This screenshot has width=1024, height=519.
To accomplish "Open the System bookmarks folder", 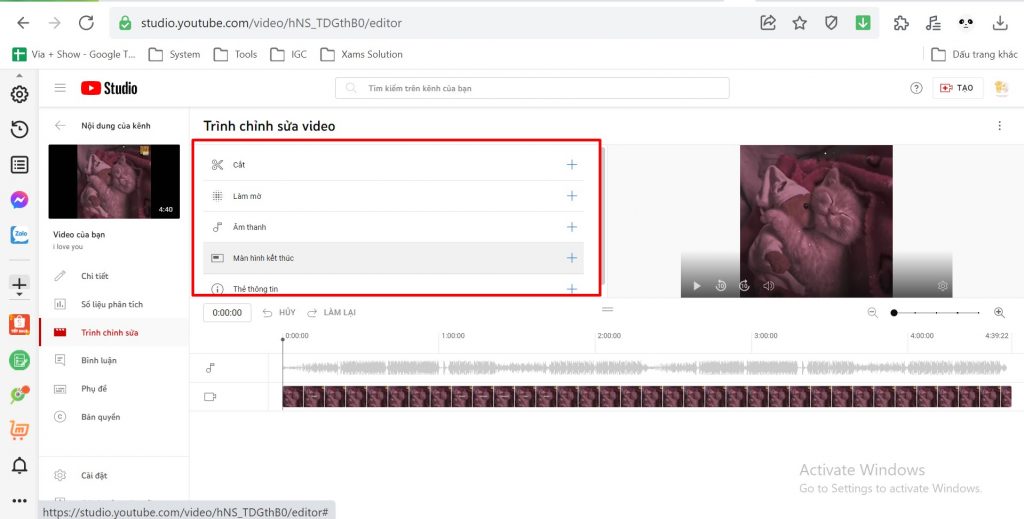I will [x=174, y=54].
